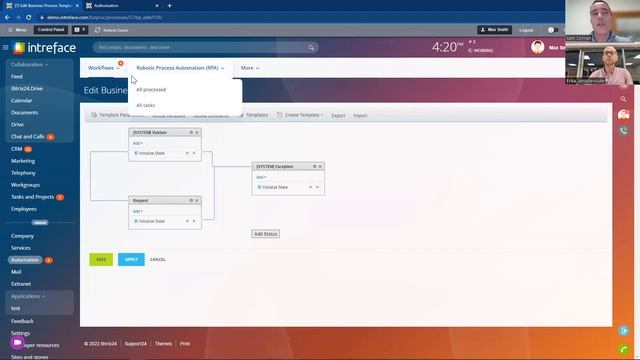
Task: Open a new browser tab
Action: (x=169, y=6)
